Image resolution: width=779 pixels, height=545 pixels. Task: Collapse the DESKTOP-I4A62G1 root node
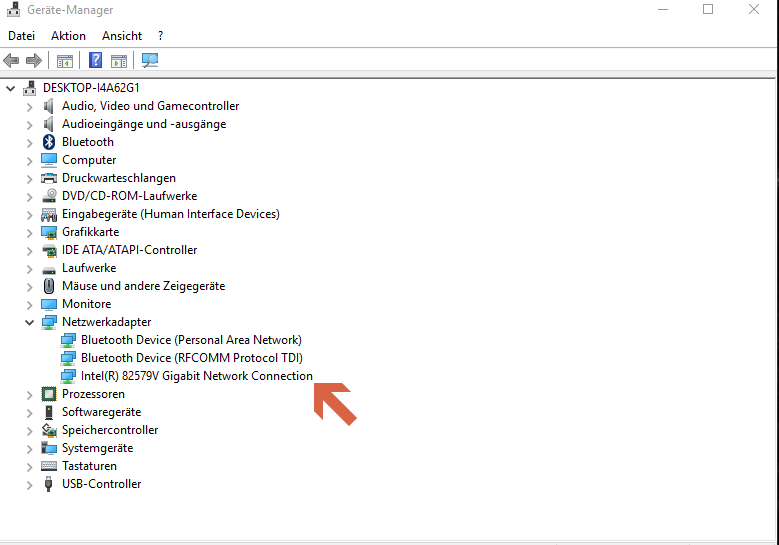point(10,88)
